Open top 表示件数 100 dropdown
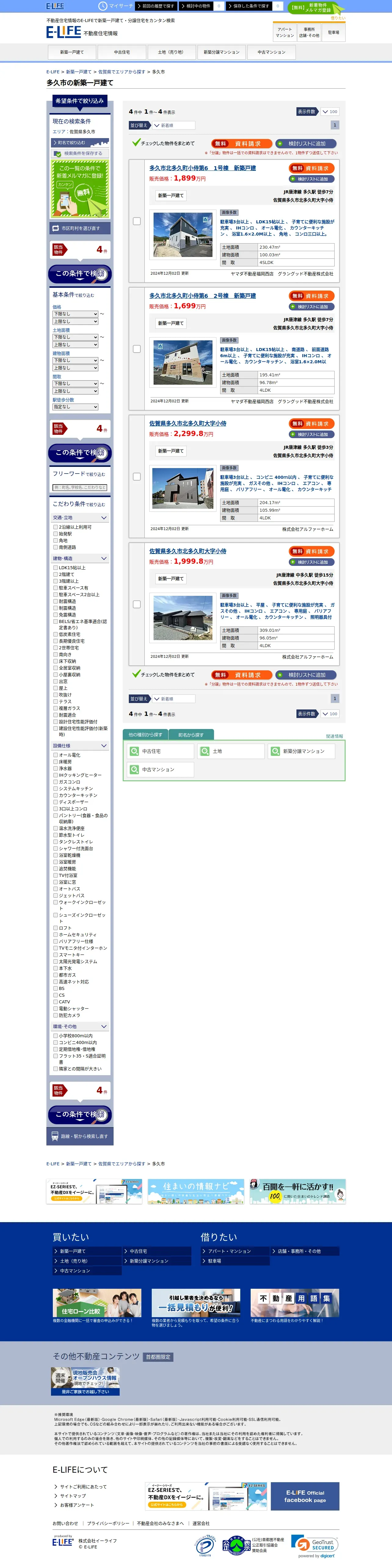This screenshot has width=392, height=1568. [330, 112]
